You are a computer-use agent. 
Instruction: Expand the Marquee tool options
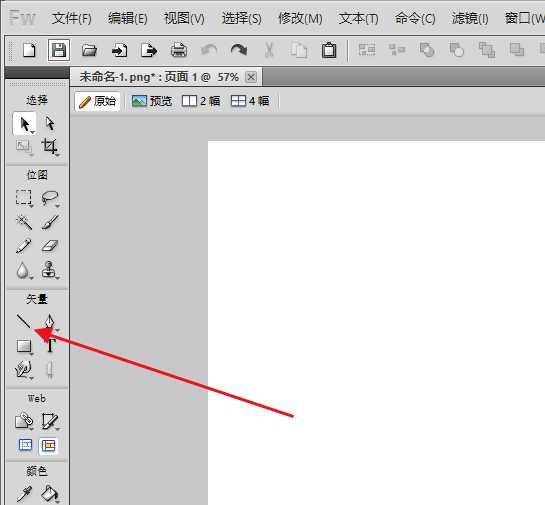[32, 206]
